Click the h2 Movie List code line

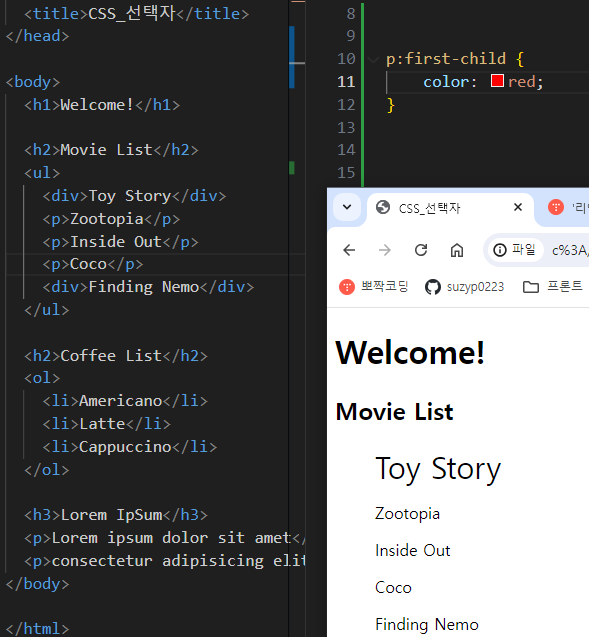(111, 150)
